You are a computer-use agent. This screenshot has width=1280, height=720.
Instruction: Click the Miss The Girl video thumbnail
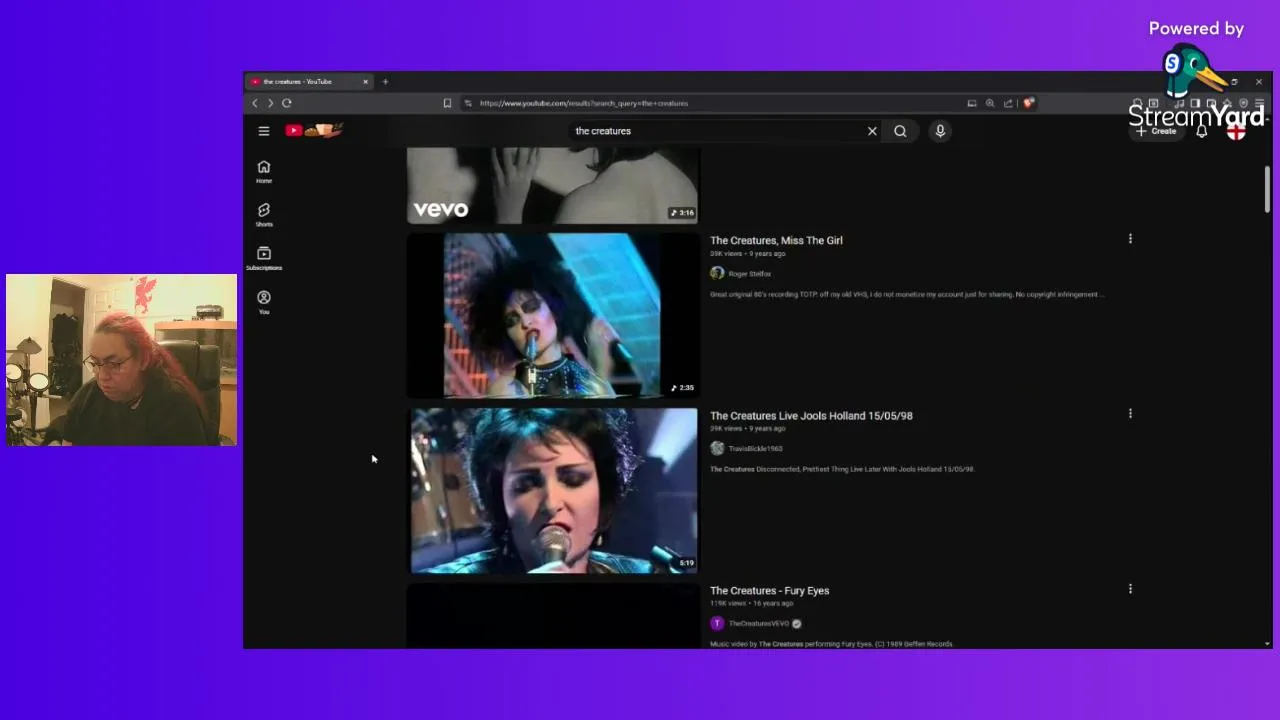[x=553, y=315]
